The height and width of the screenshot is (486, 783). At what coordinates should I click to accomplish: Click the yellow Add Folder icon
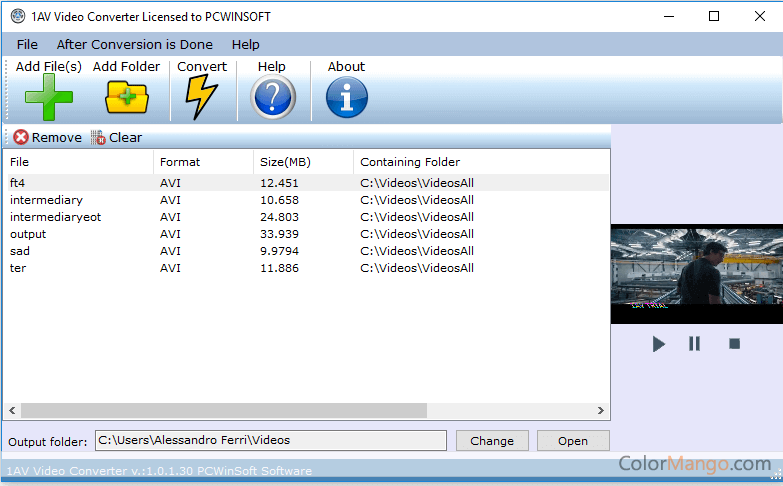(127, 97)
